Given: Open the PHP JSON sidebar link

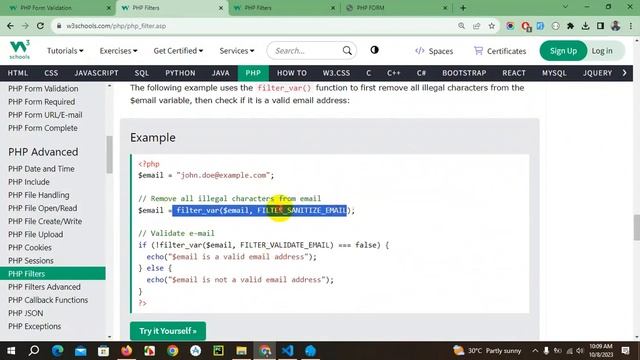Looking at the screenshot, I should click(x=25, y=313).
